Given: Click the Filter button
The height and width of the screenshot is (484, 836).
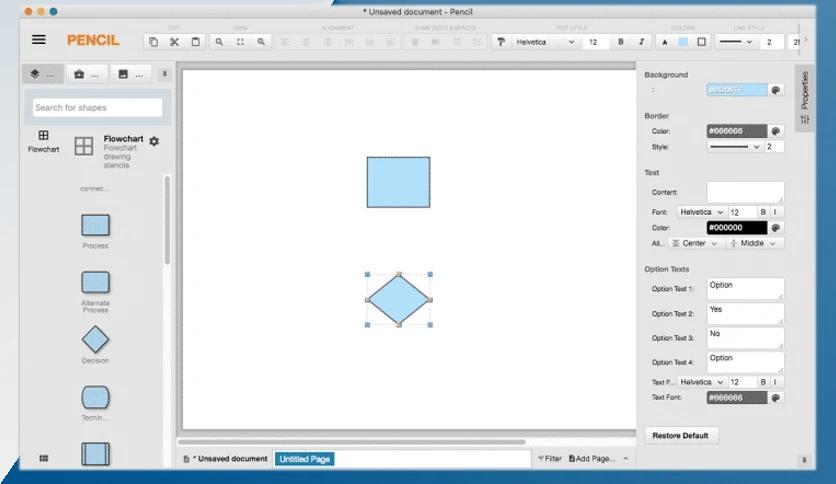Looking at the screenshot, I should pyautogui.click(x=550, y=458).
